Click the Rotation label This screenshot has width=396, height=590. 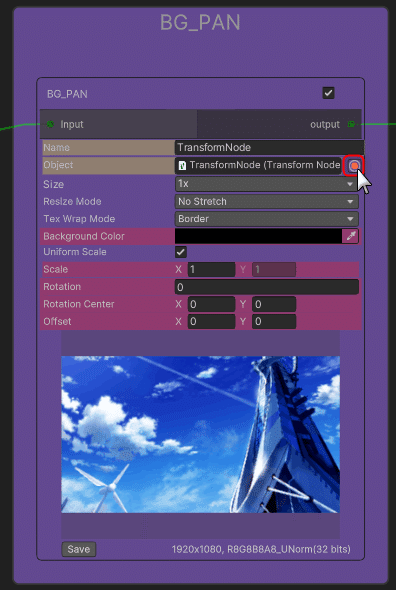click(x=62, y=287)
